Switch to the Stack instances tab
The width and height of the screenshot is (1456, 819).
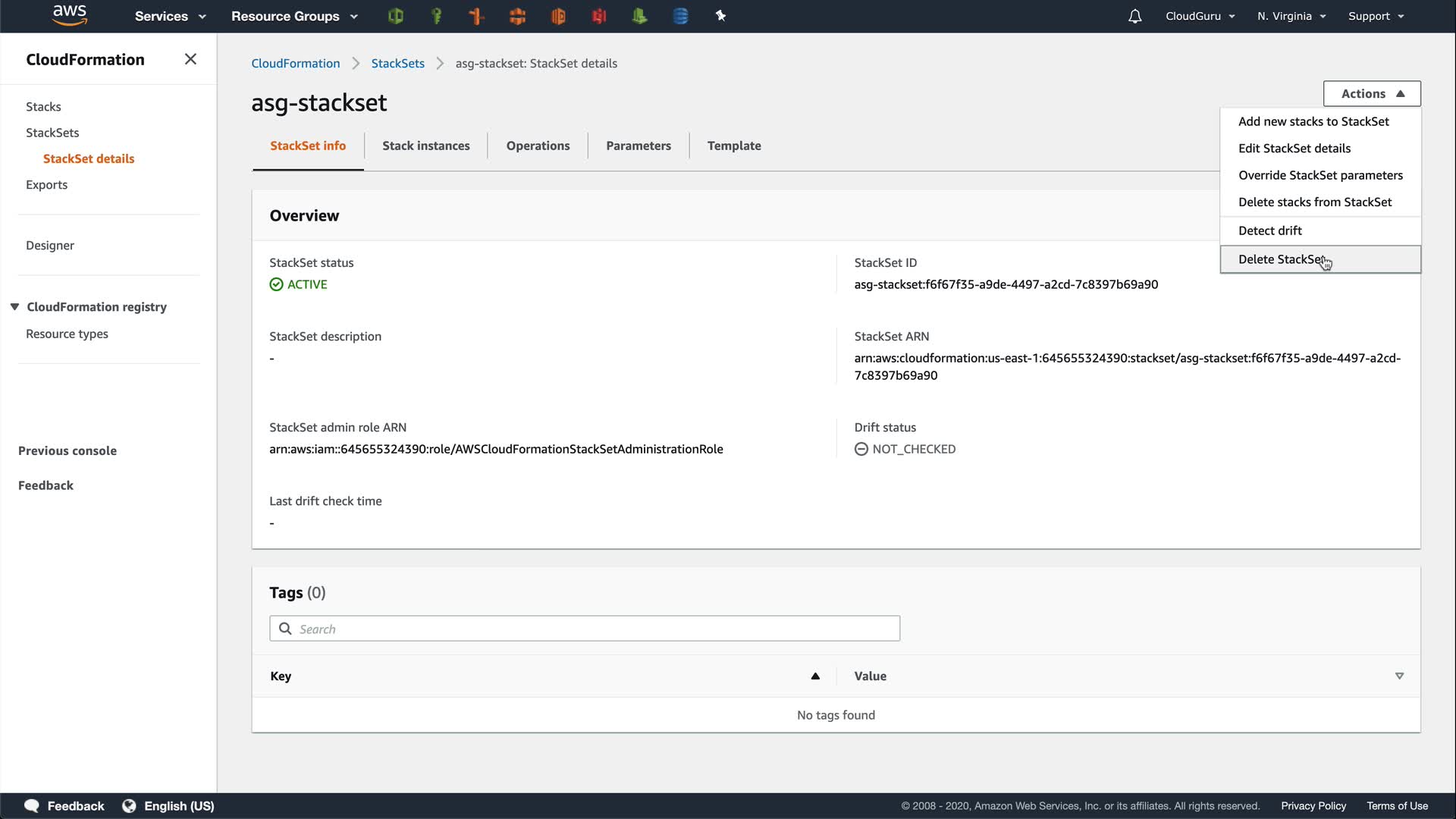point(425,146)
